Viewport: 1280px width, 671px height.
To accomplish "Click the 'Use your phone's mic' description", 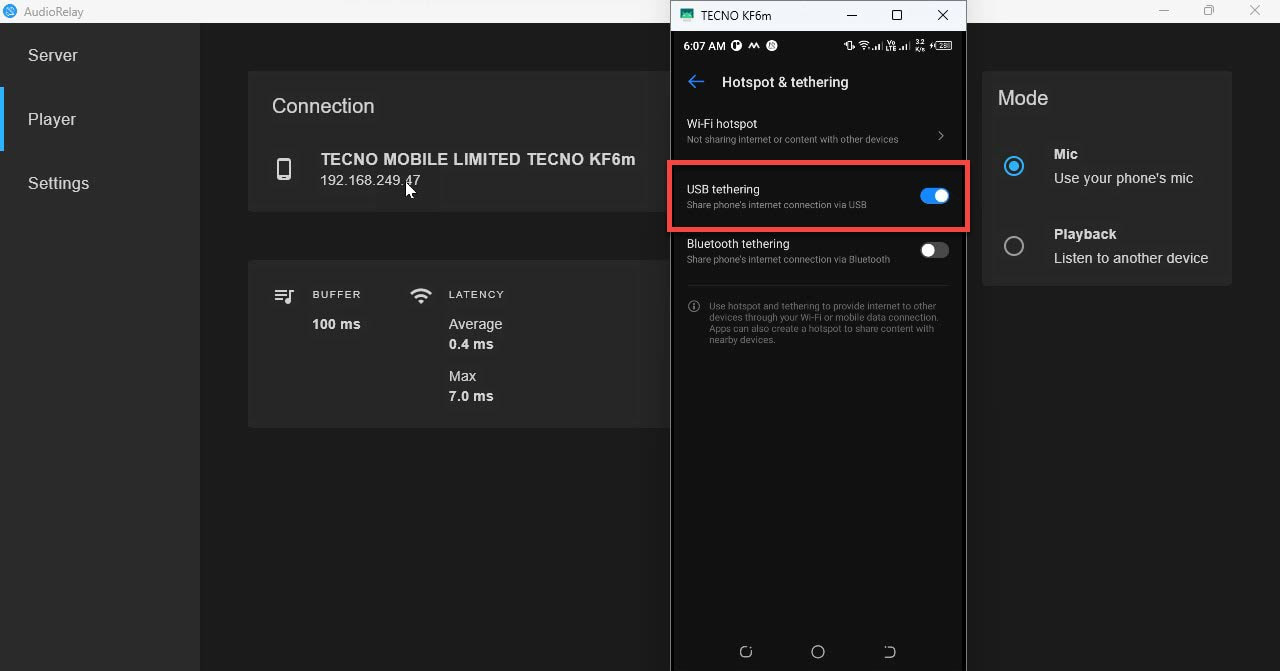I will pyautogui.click(x=1123, y=178).
